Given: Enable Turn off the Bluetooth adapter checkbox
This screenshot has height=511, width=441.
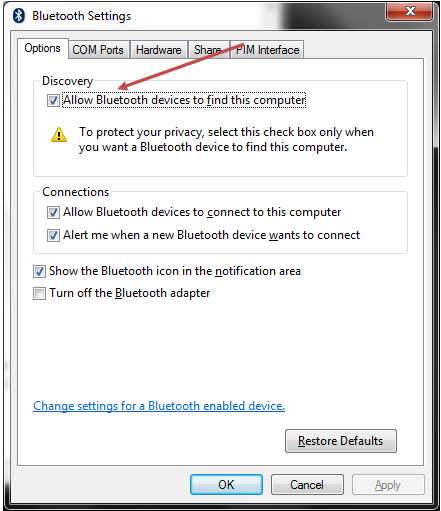Looking at the screenshot, I should click(x=39, y=294).
